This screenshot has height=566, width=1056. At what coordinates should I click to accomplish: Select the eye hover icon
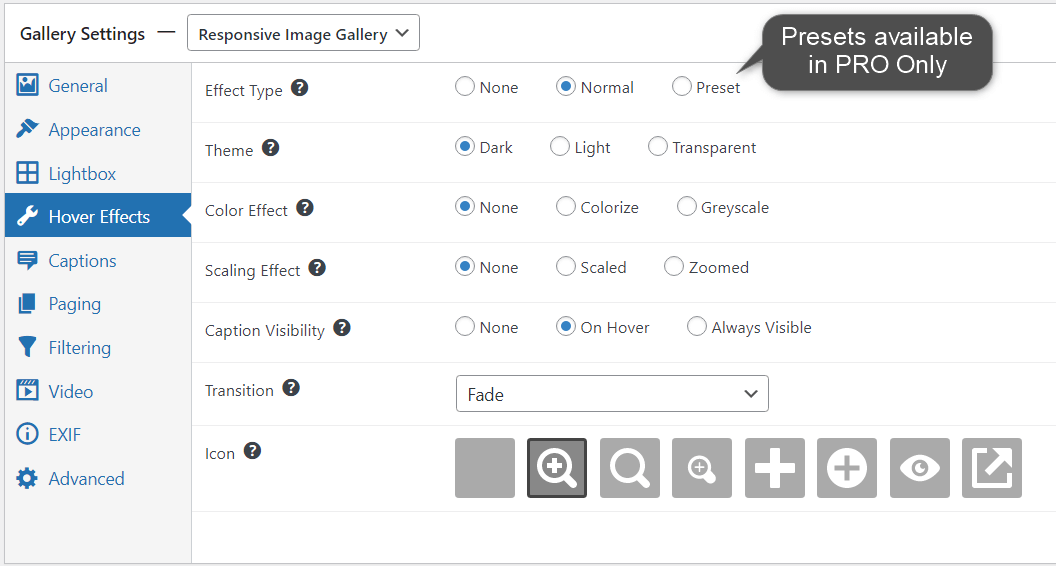coord(919,468)
